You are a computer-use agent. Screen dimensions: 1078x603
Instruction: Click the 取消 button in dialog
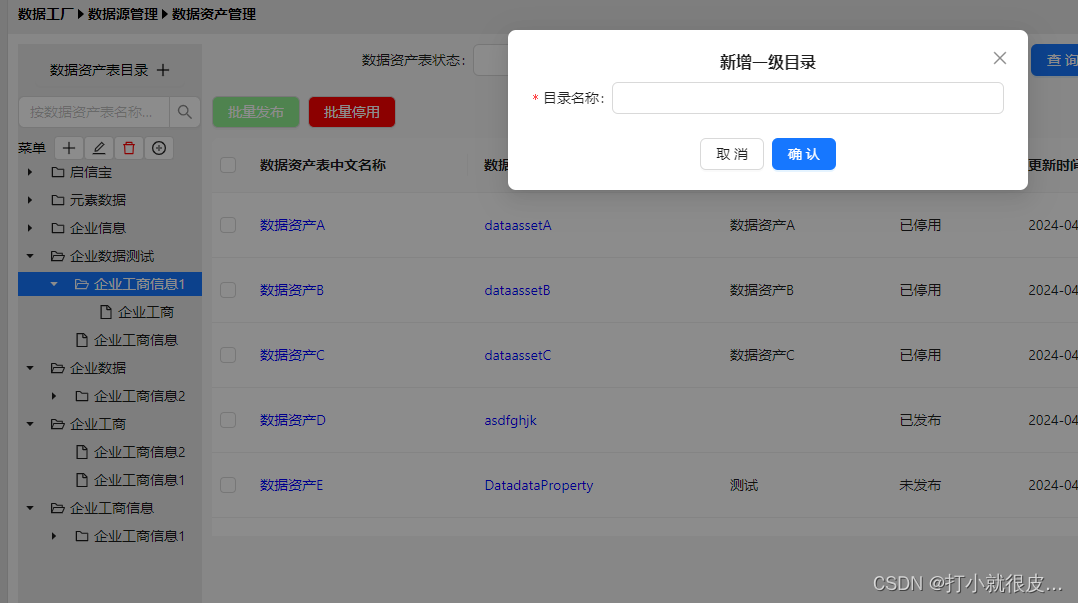tap(732, 154)
